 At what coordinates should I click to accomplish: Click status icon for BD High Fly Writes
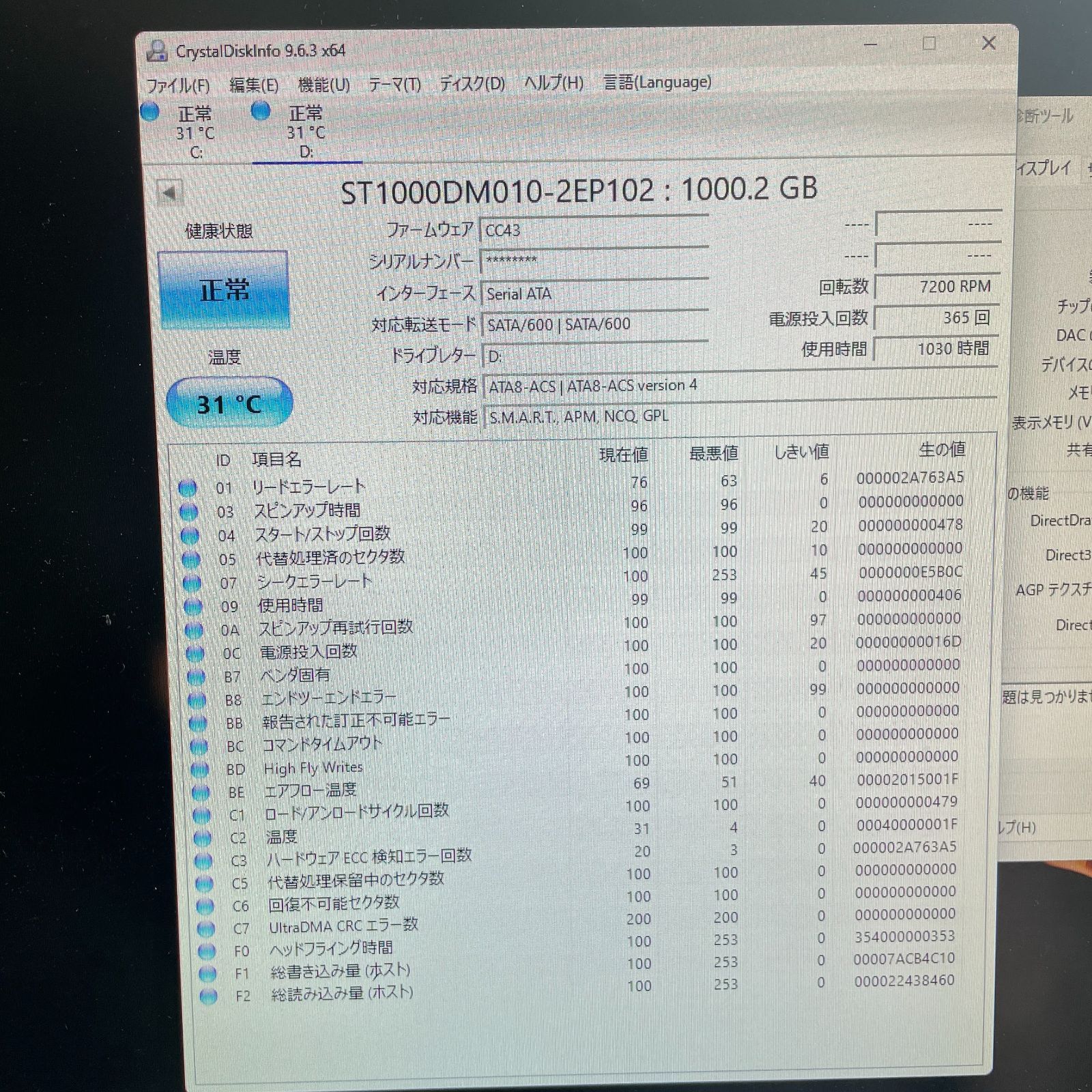point(199,769)
